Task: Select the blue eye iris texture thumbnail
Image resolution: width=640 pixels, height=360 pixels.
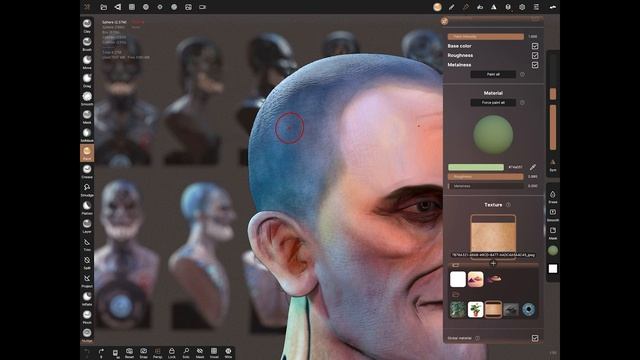Action: [528, 309]
